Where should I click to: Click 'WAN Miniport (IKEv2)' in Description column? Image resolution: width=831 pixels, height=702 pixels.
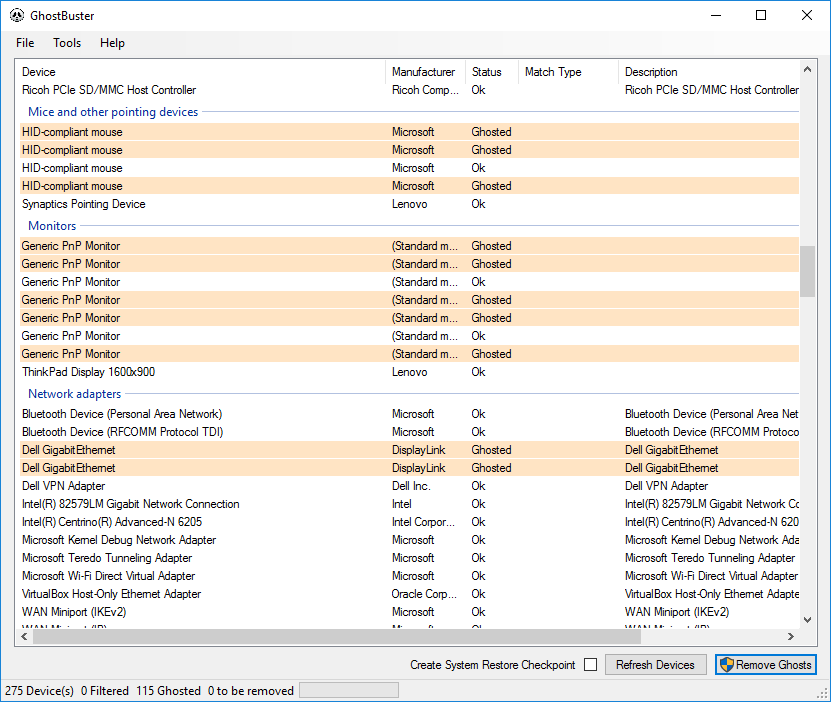[x=677, y=612]
